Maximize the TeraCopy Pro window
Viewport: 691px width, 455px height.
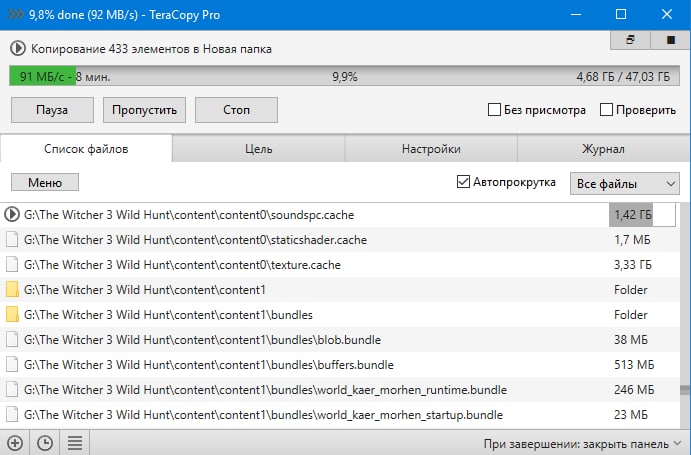pos(621,15)
